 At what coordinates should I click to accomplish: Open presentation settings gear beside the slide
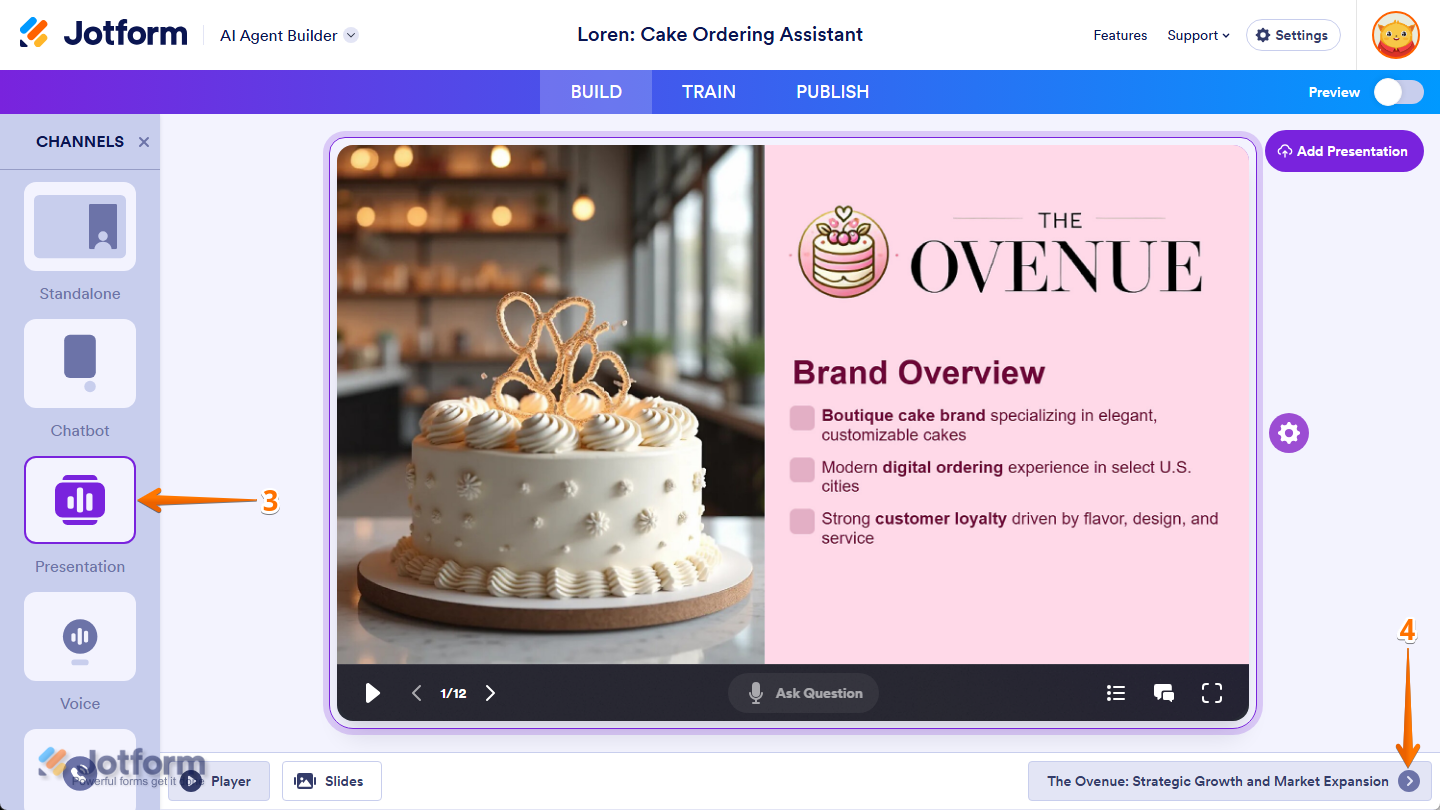[1289, 433]
